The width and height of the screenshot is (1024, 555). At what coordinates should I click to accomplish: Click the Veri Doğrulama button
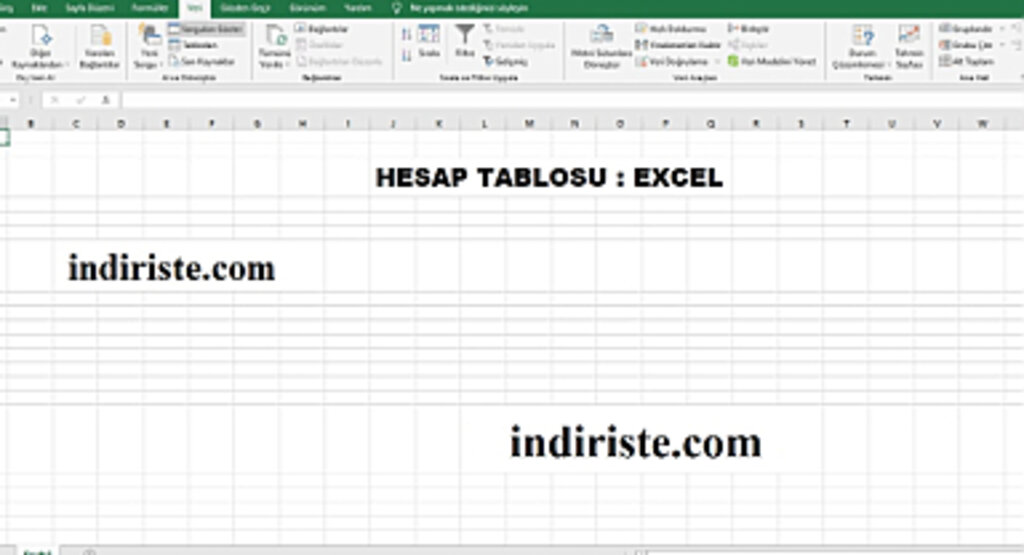click(672, 61)
